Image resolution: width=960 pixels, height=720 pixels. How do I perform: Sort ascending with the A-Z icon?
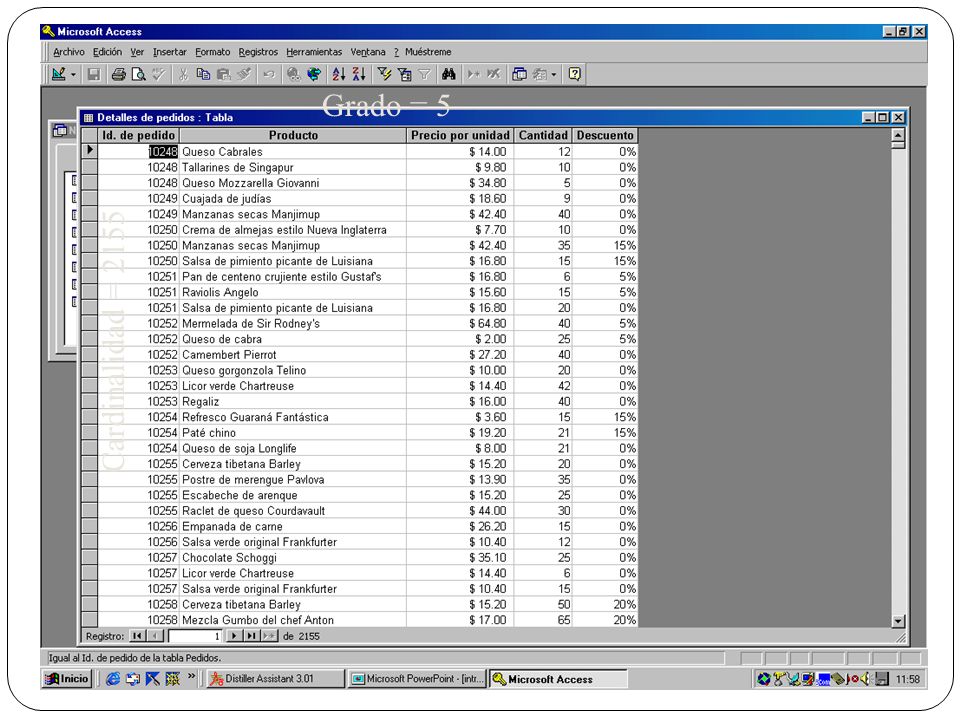tap(339, 75)
